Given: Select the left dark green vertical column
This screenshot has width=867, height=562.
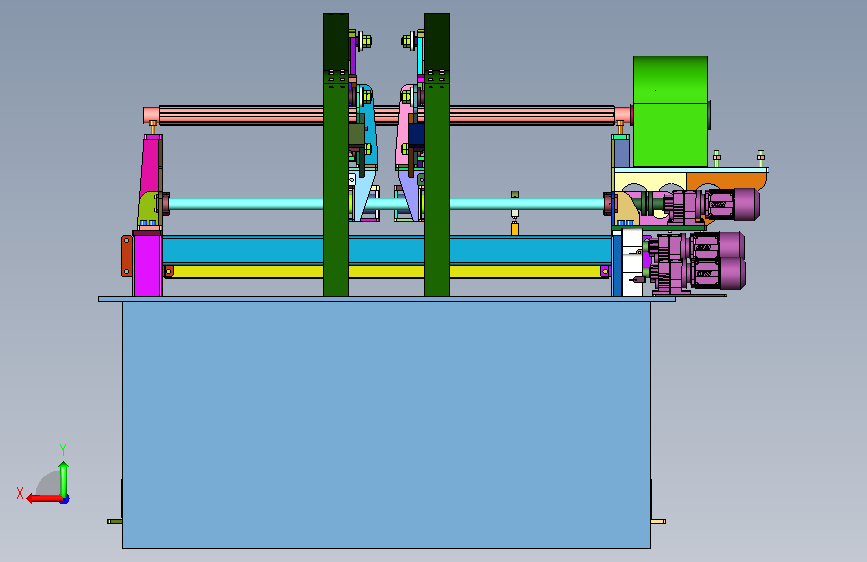Looking at the screenshot, I should [336, 155].
